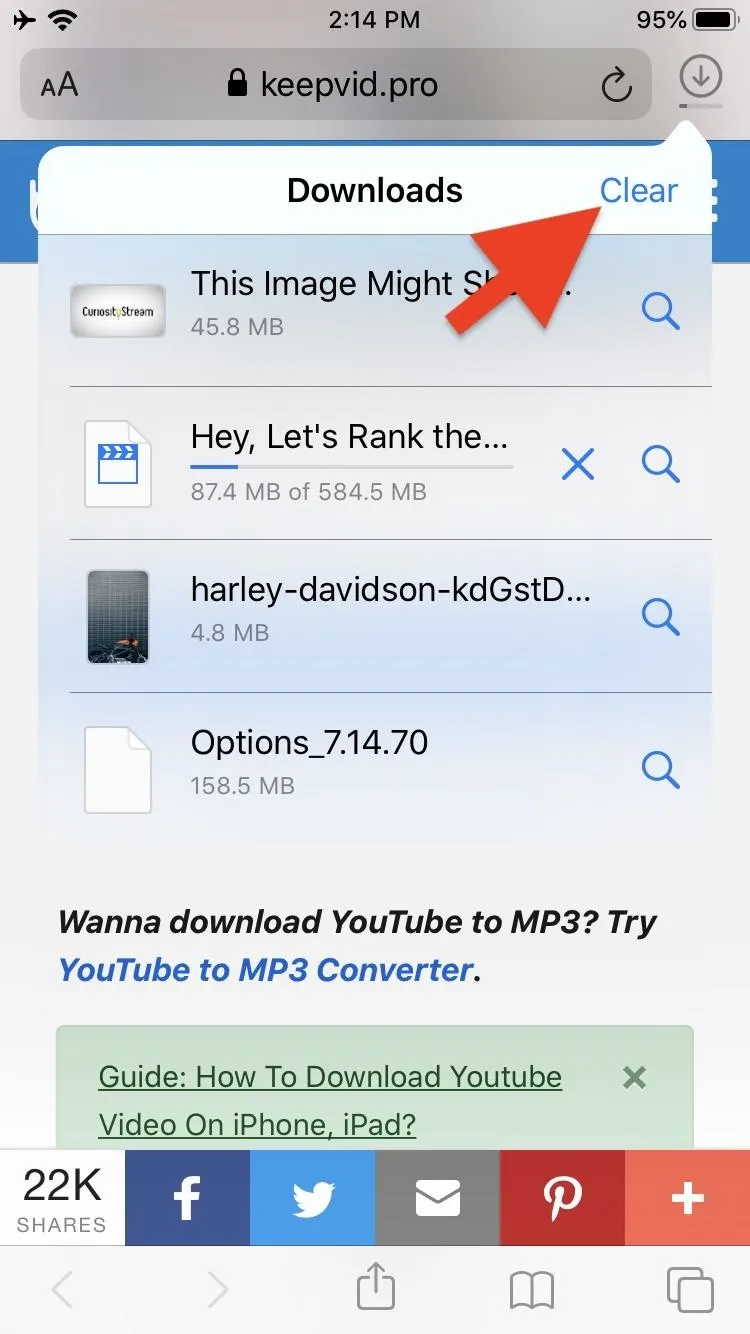Cancel the 'Hey, Let's Rank the' download
The image size is (750, 1334).
(578, 463)
